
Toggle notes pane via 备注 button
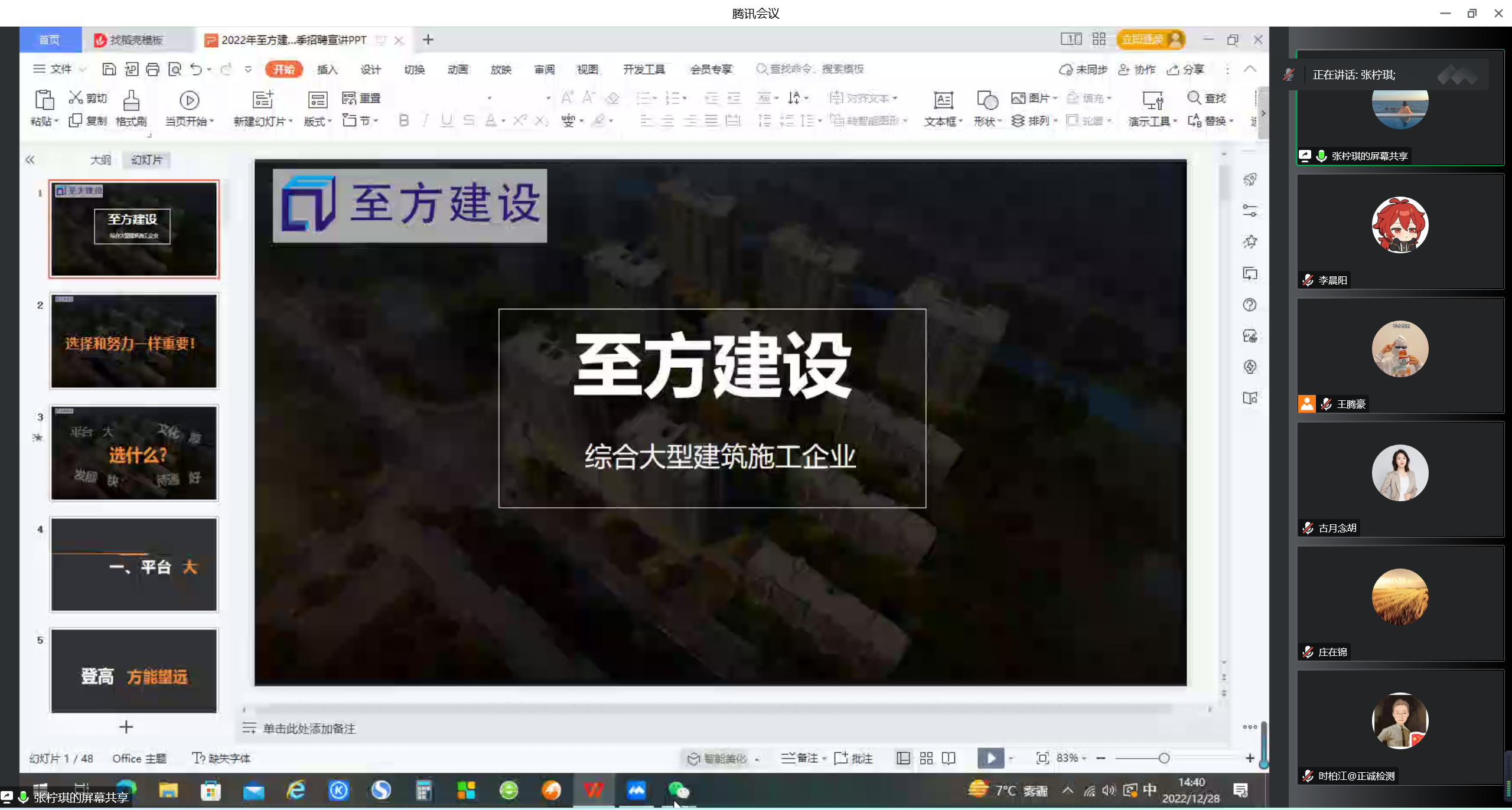[800, 758]
